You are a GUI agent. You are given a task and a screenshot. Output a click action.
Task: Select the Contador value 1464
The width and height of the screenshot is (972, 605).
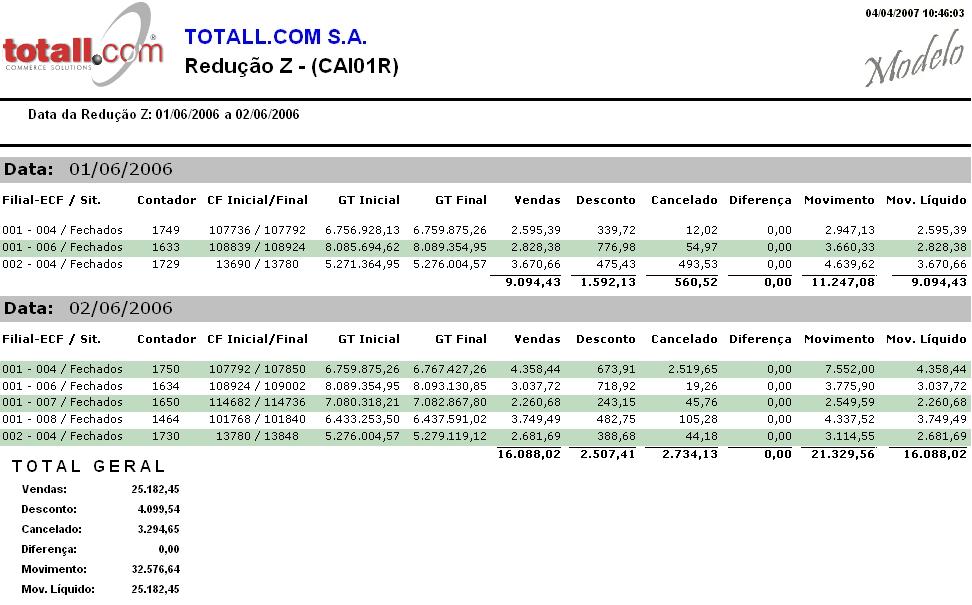pyautogui.click(x=166, y=419)
